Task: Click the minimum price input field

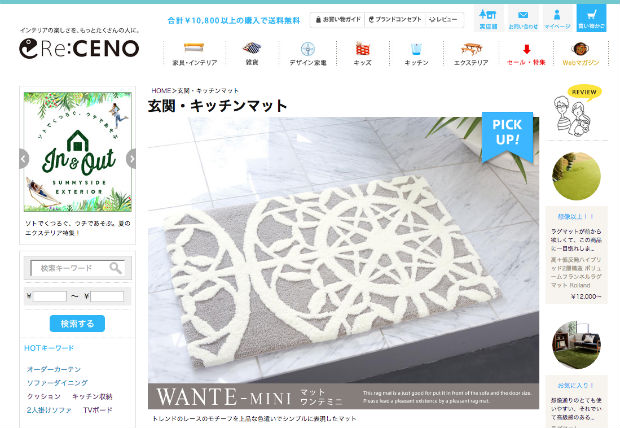Action: pyautogui.click(x=49, y=296)
